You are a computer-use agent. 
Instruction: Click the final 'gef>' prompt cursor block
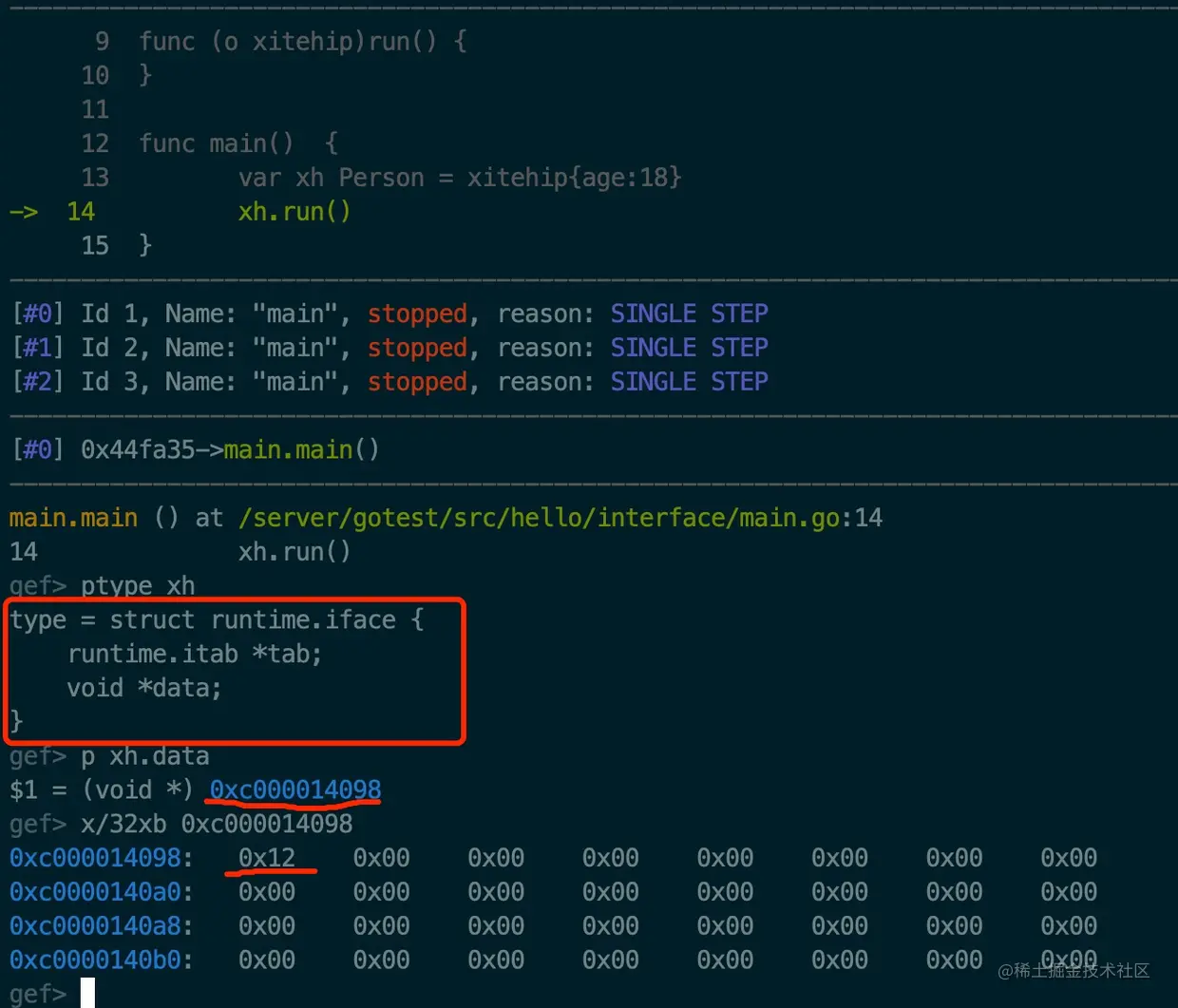tap(87, 993)
